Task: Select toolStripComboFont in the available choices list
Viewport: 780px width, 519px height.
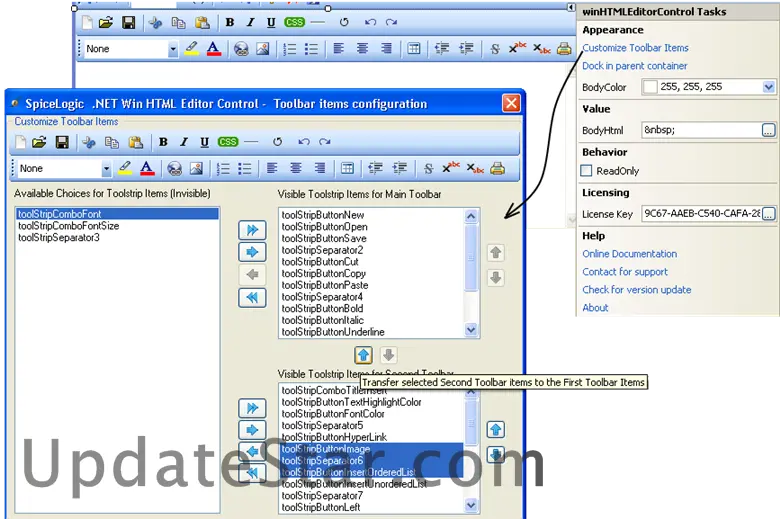Action: coord(117,214)
